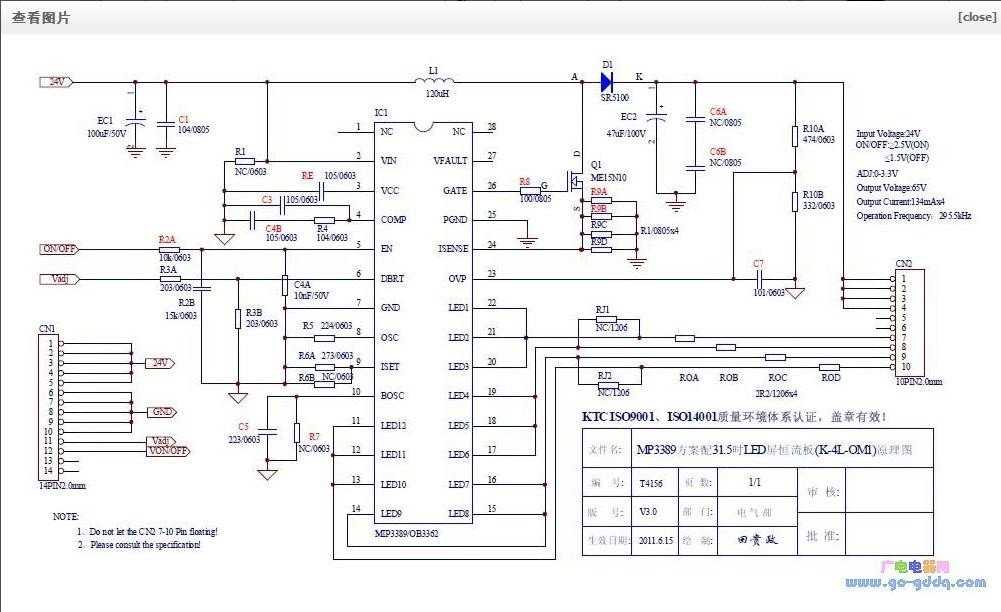The image size is (1001, 612).
Task: Select the EC2 47uF/100V capacitor symbol
Action: (x=655, y=118)
